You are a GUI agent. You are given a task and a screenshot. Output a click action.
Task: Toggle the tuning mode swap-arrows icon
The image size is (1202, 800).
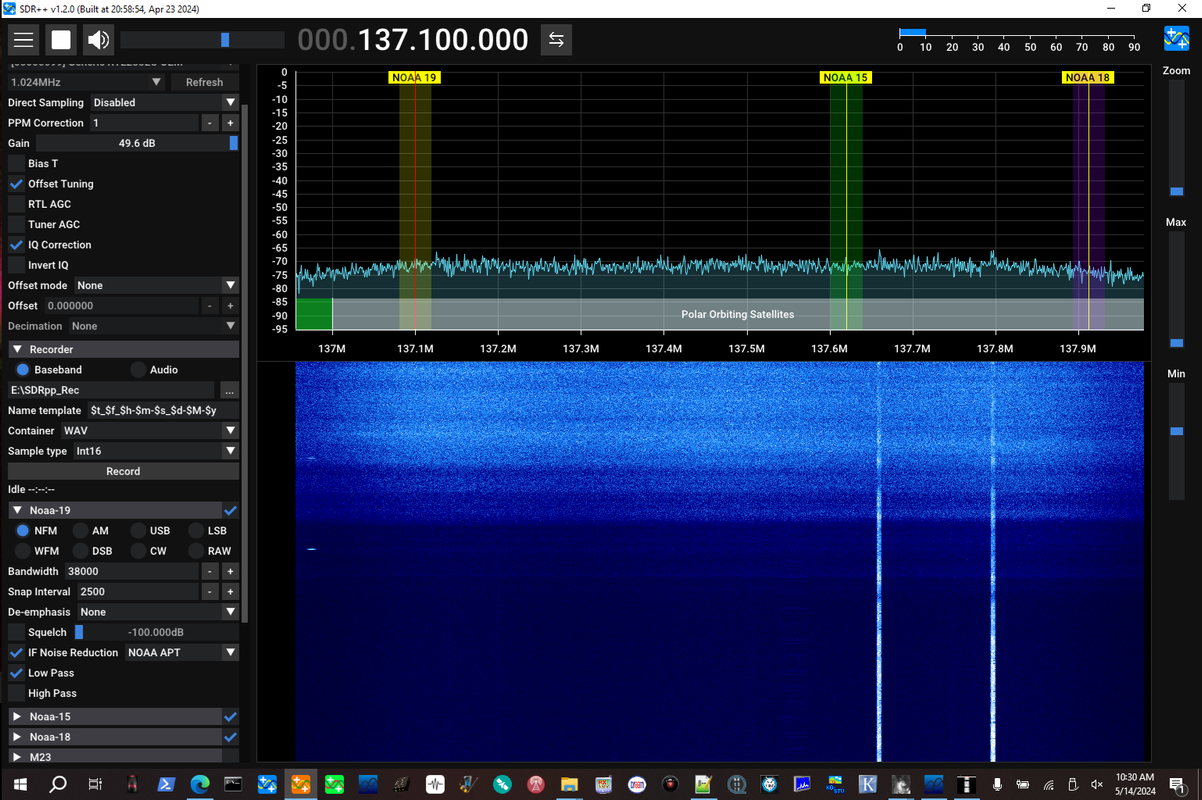tap(556, 40)
